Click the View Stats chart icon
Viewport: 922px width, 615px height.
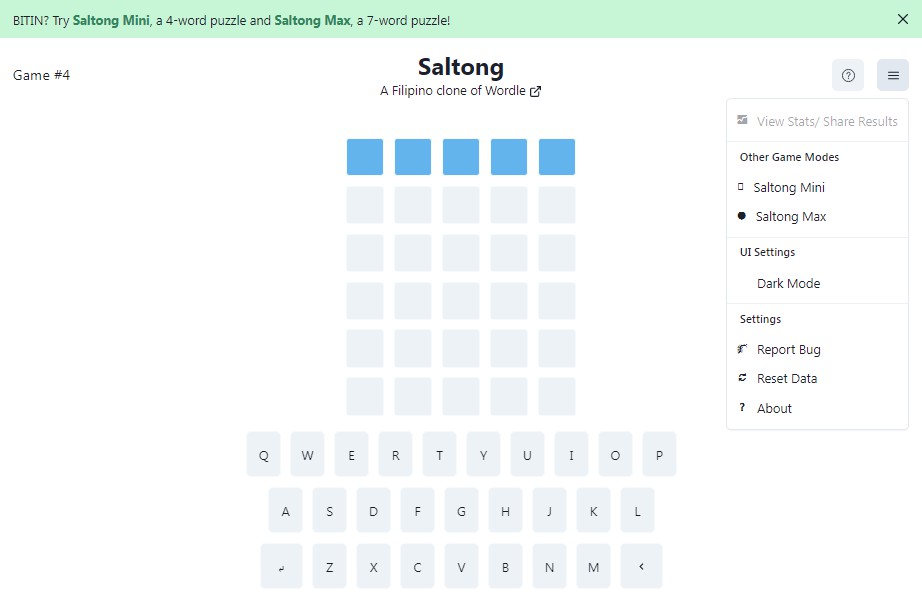[x=741, y=120]
